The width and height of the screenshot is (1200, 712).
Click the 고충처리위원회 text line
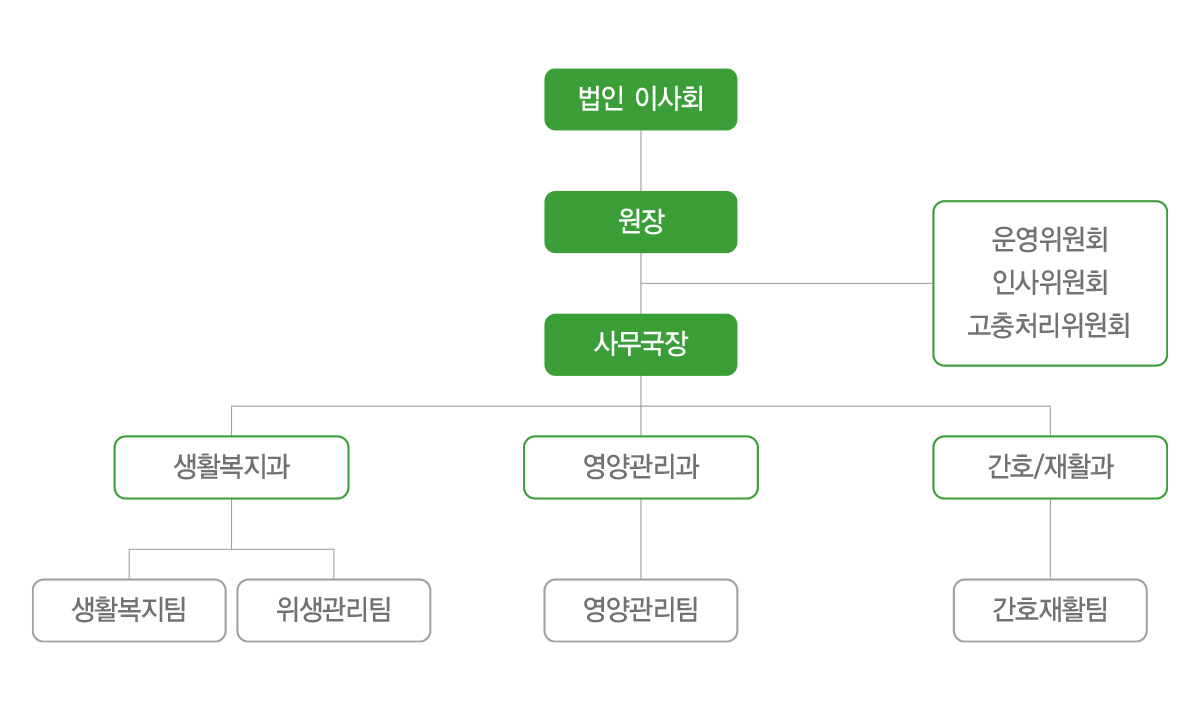click(1049, 326)
